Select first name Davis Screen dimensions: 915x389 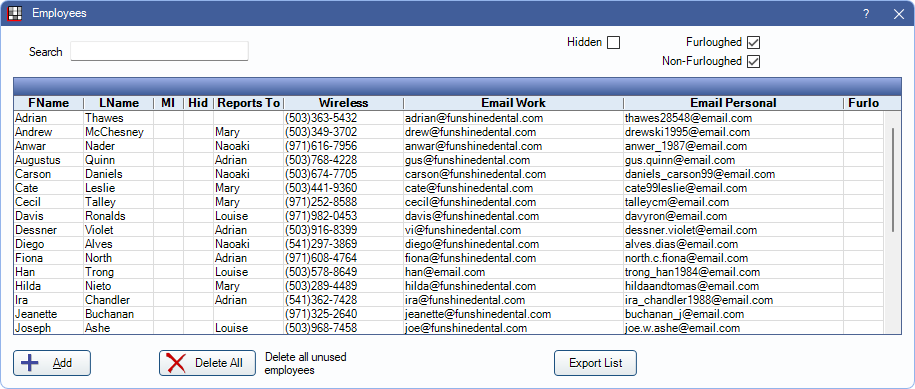click(x=29, y=216)
